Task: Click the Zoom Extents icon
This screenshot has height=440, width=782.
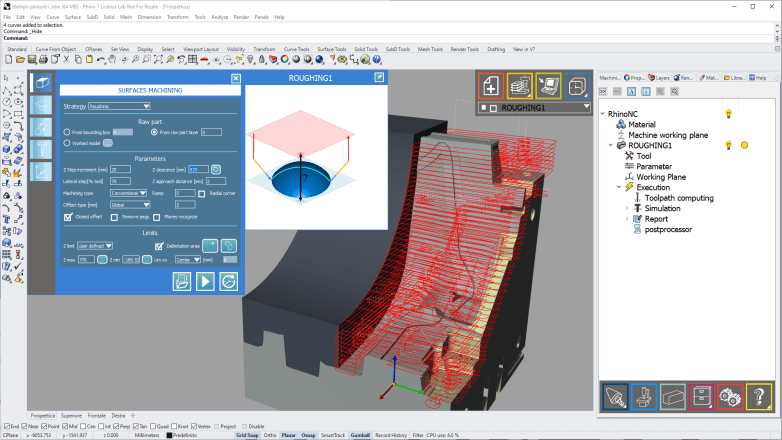Action: click(x=158, y=59)
